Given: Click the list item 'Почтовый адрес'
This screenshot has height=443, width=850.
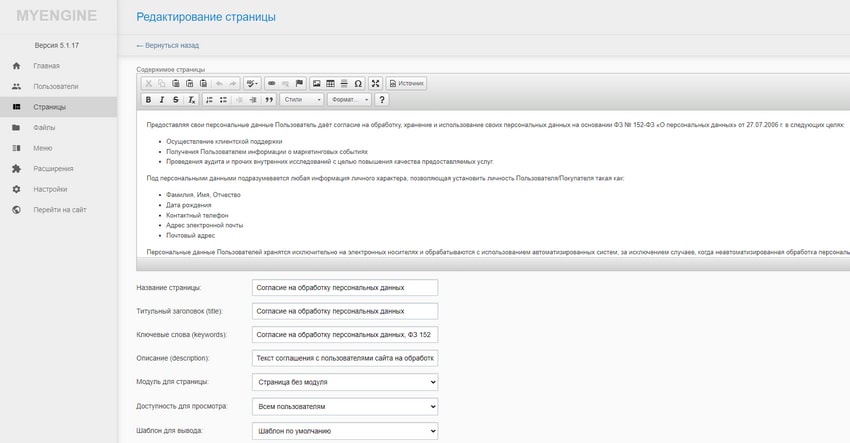Looking at the screenshot, I should tap(190, 235).
